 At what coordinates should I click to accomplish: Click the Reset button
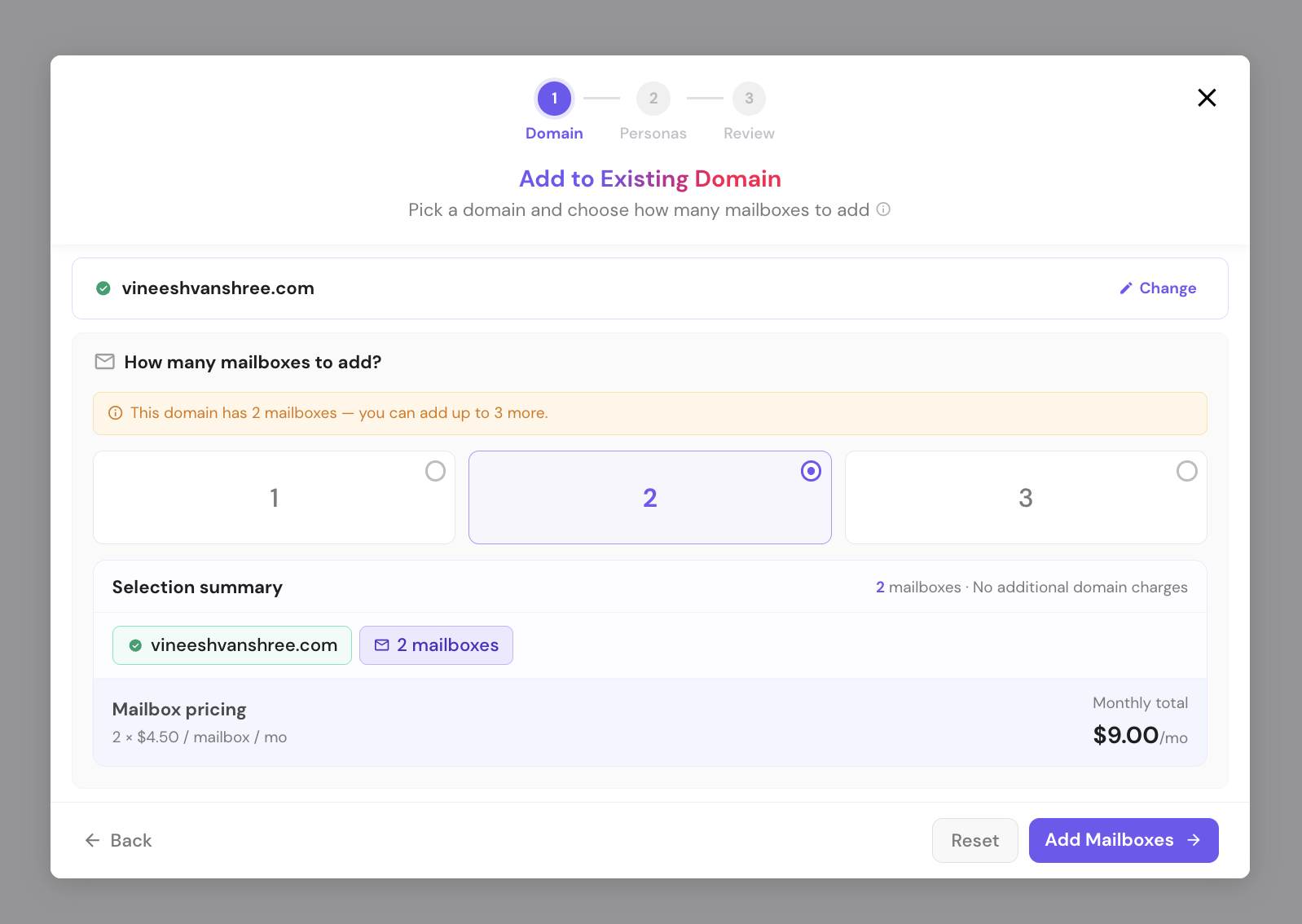click(x=975, y=840)
